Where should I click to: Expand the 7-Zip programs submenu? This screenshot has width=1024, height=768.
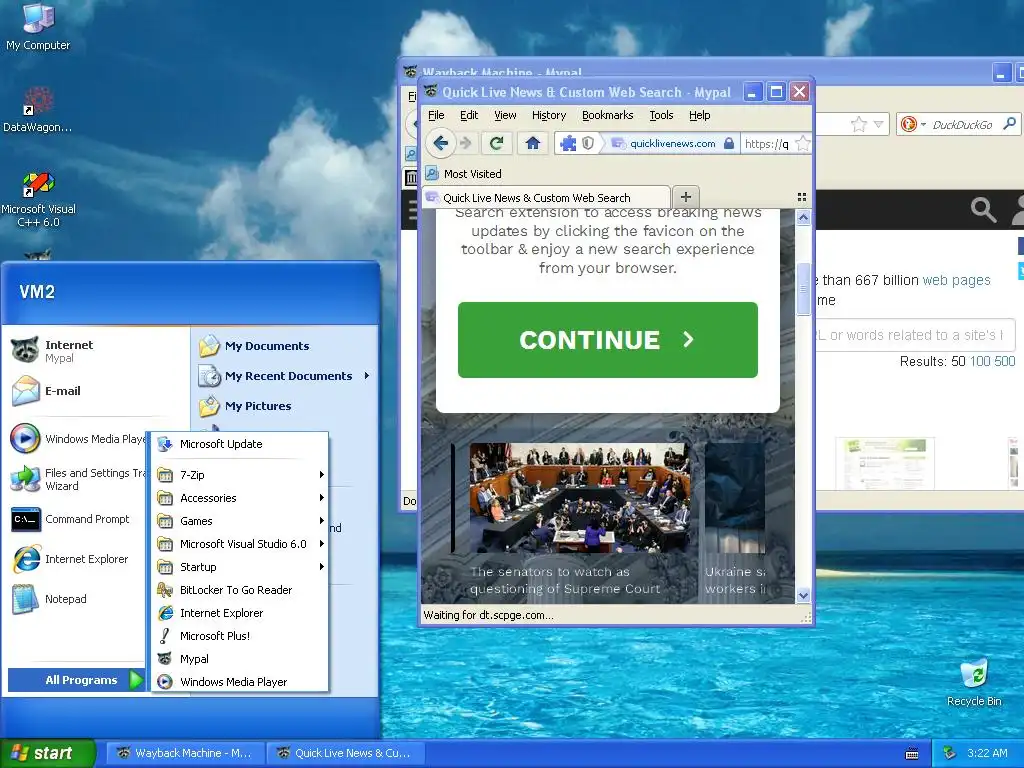[x=240, y=475]
